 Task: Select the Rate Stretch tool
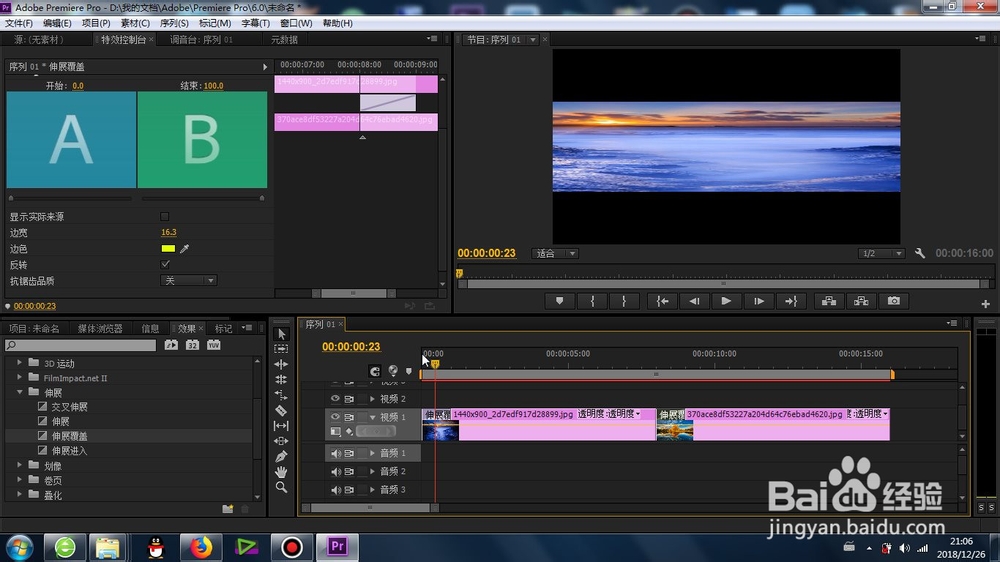point(281,395)
